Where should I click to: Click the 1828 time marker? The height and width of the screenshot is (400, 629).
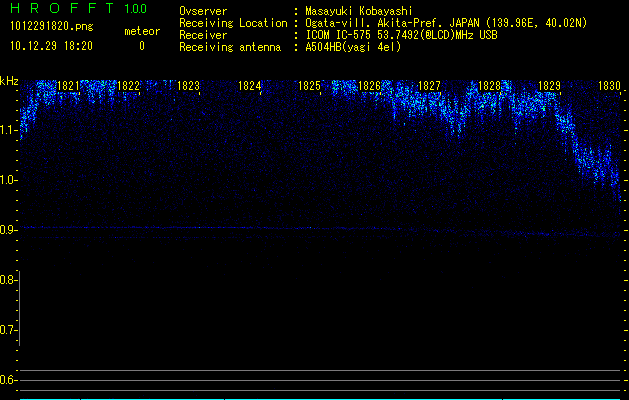pos(489,86)
